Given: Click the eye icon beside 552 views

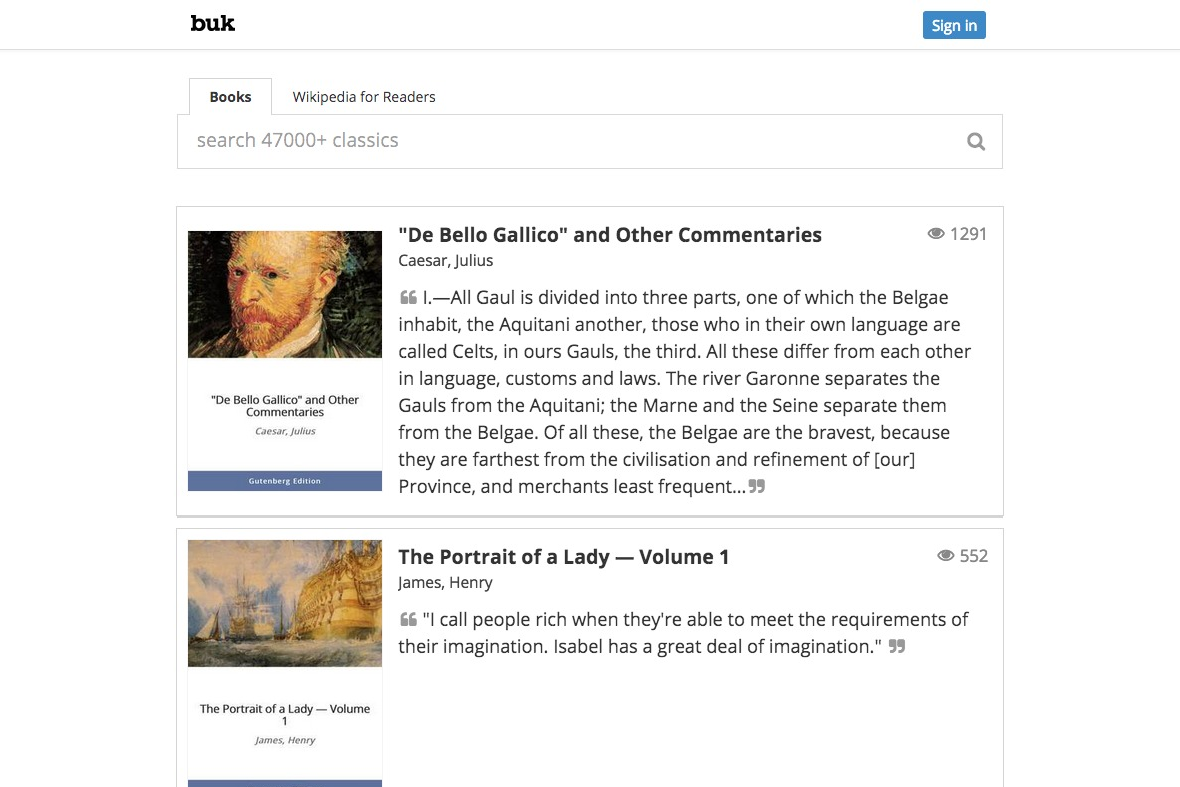Looking at the screenshot, I should click(x=945, y=556).
